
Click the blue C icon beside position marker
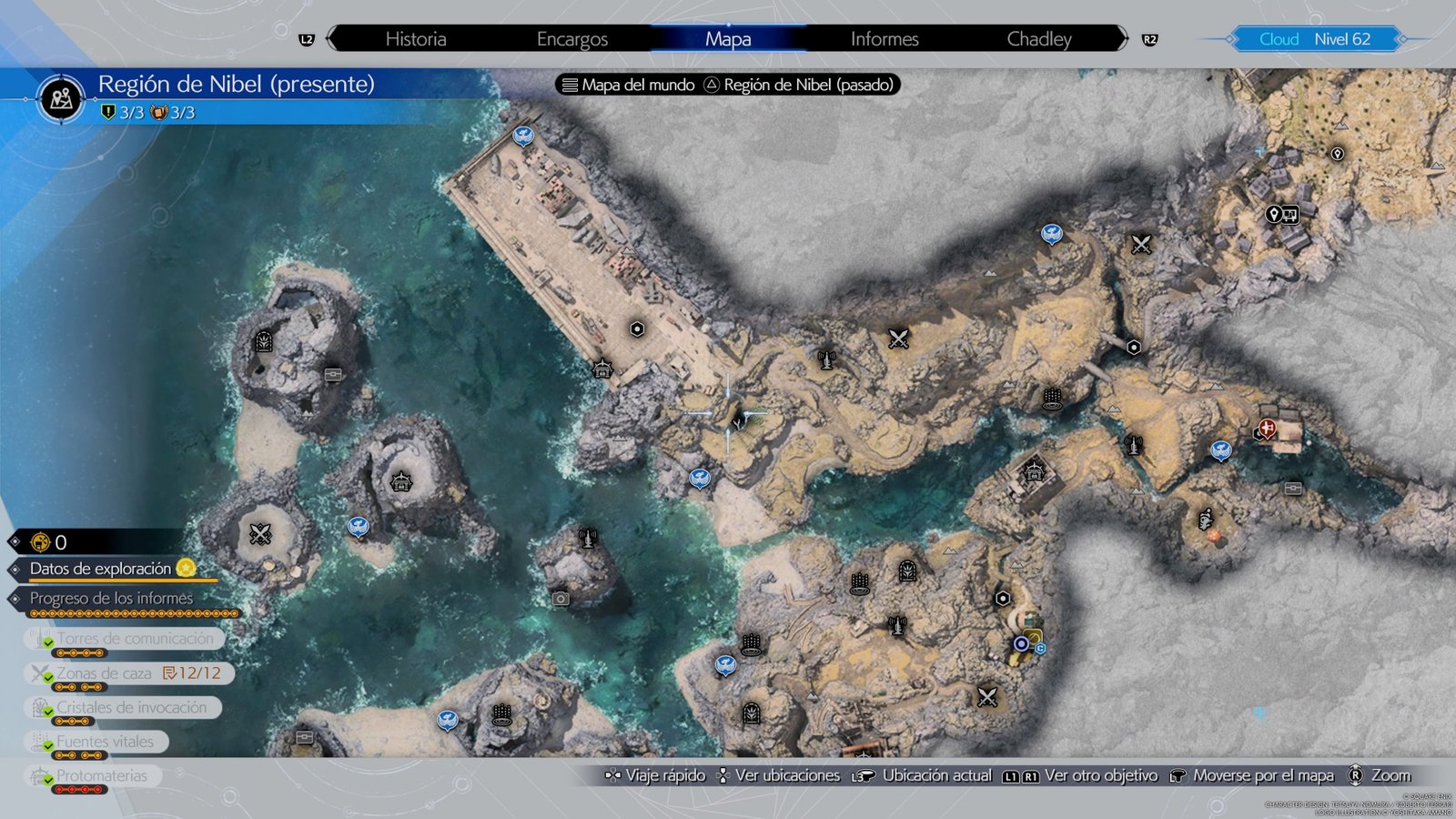click(x=1040, y=648)
